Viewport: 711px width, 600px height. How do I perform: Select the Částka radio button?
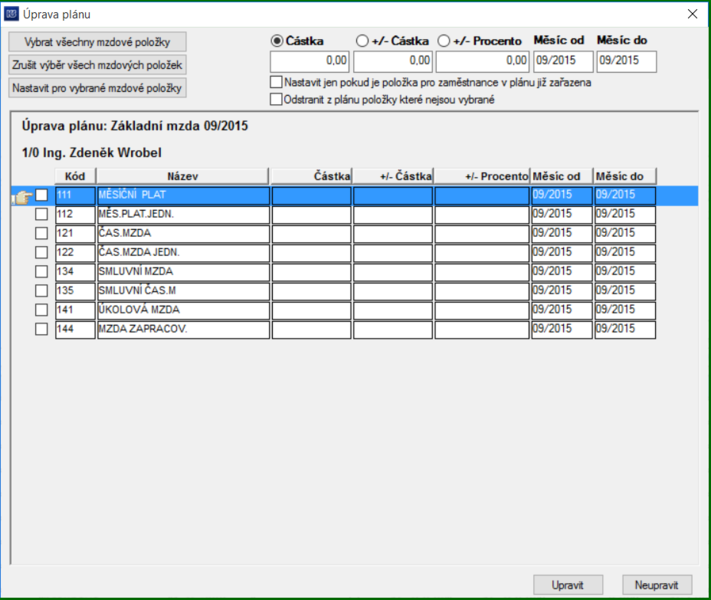(x=277, y=41)
